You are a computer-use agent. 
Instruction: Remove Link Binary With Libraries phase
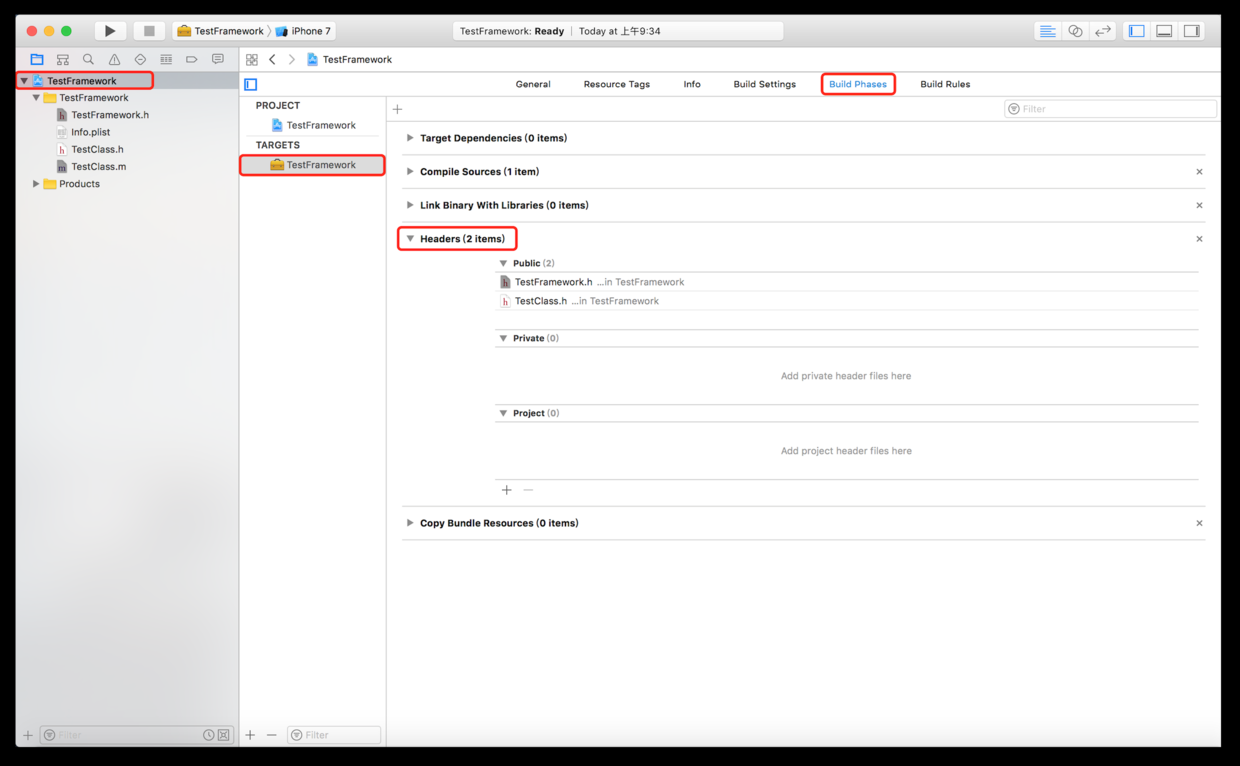coord(1199,205)
